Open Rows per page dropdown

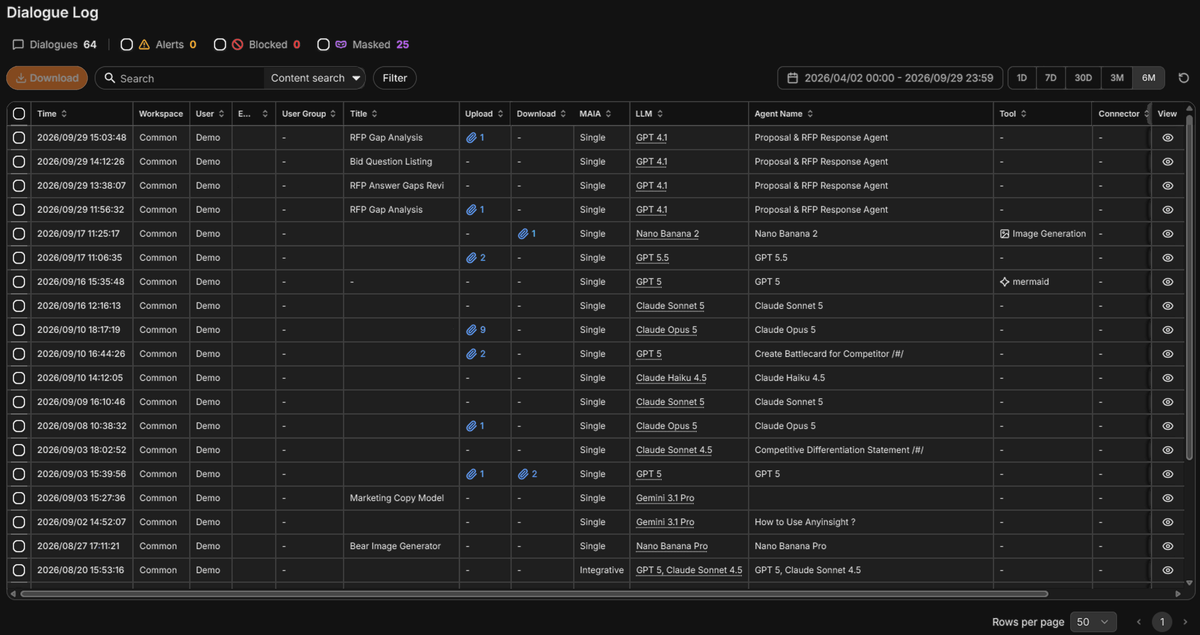click(x=1093, y=622)
